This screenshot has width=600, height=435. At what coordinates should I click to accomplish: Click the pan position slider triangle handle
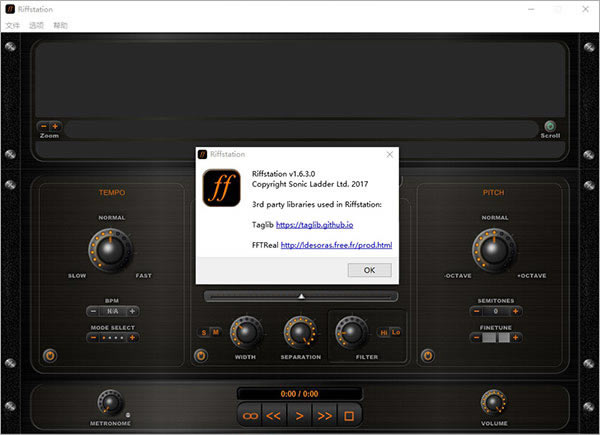[x=302, y=296]
